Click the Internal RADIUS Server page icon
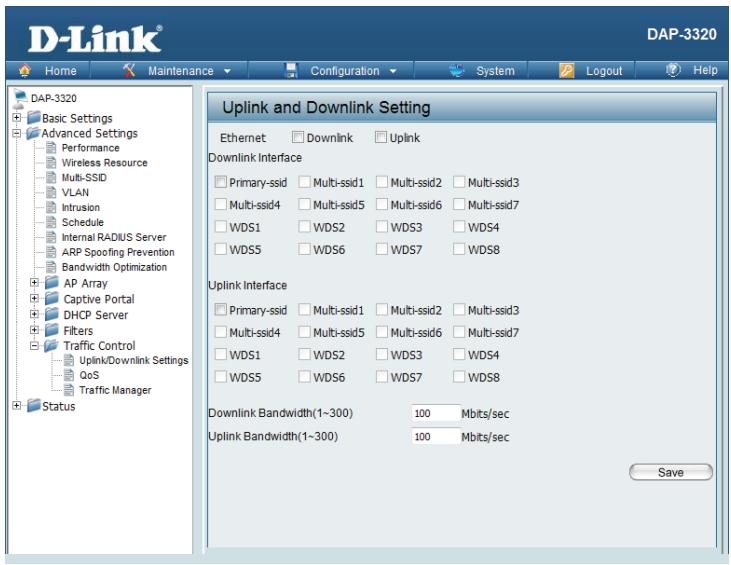 point(52,237)
